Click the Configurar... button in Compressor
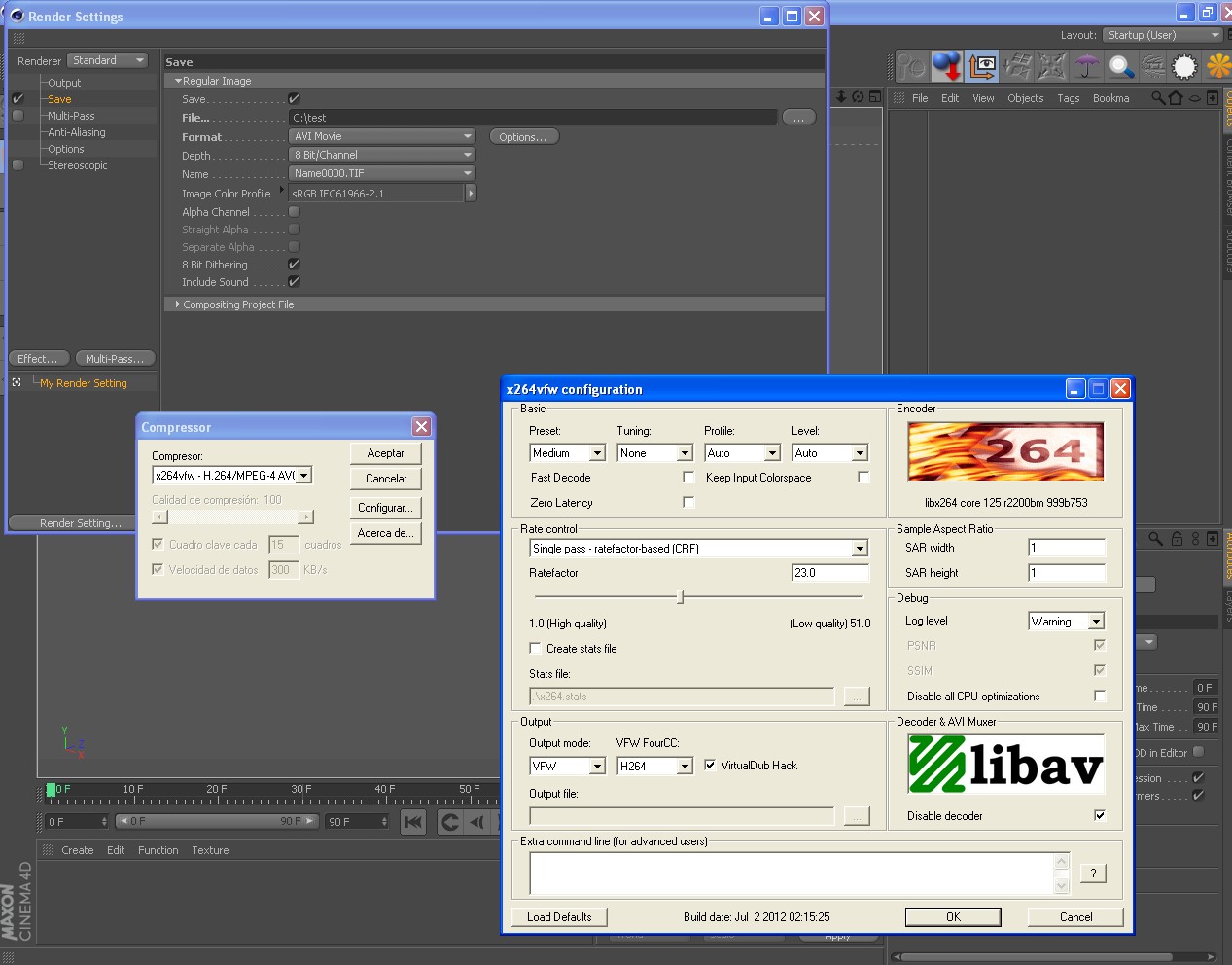 [x=385, y=508]
